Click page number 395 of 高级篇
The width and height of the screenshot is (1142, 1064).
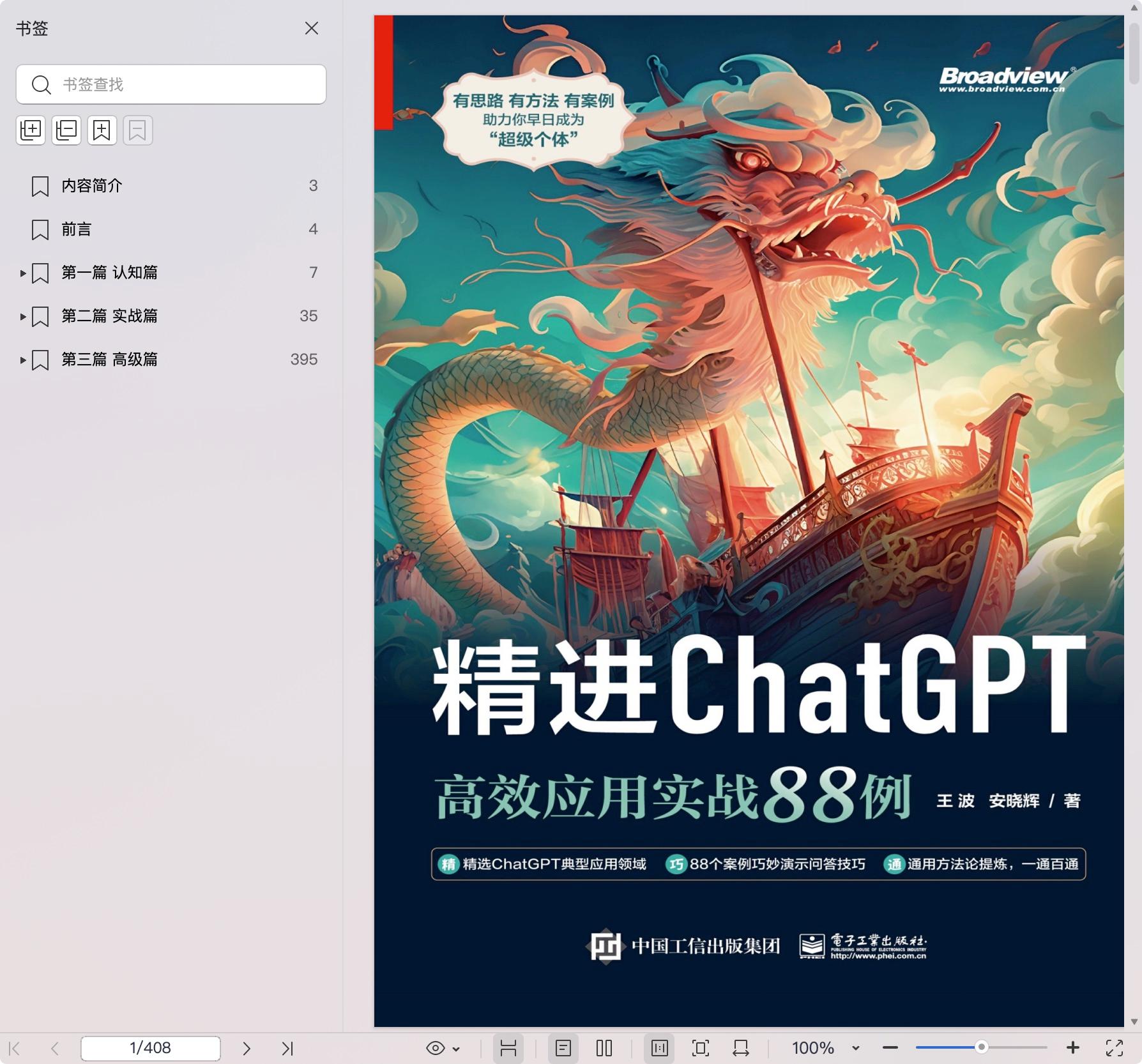[304, 360]
